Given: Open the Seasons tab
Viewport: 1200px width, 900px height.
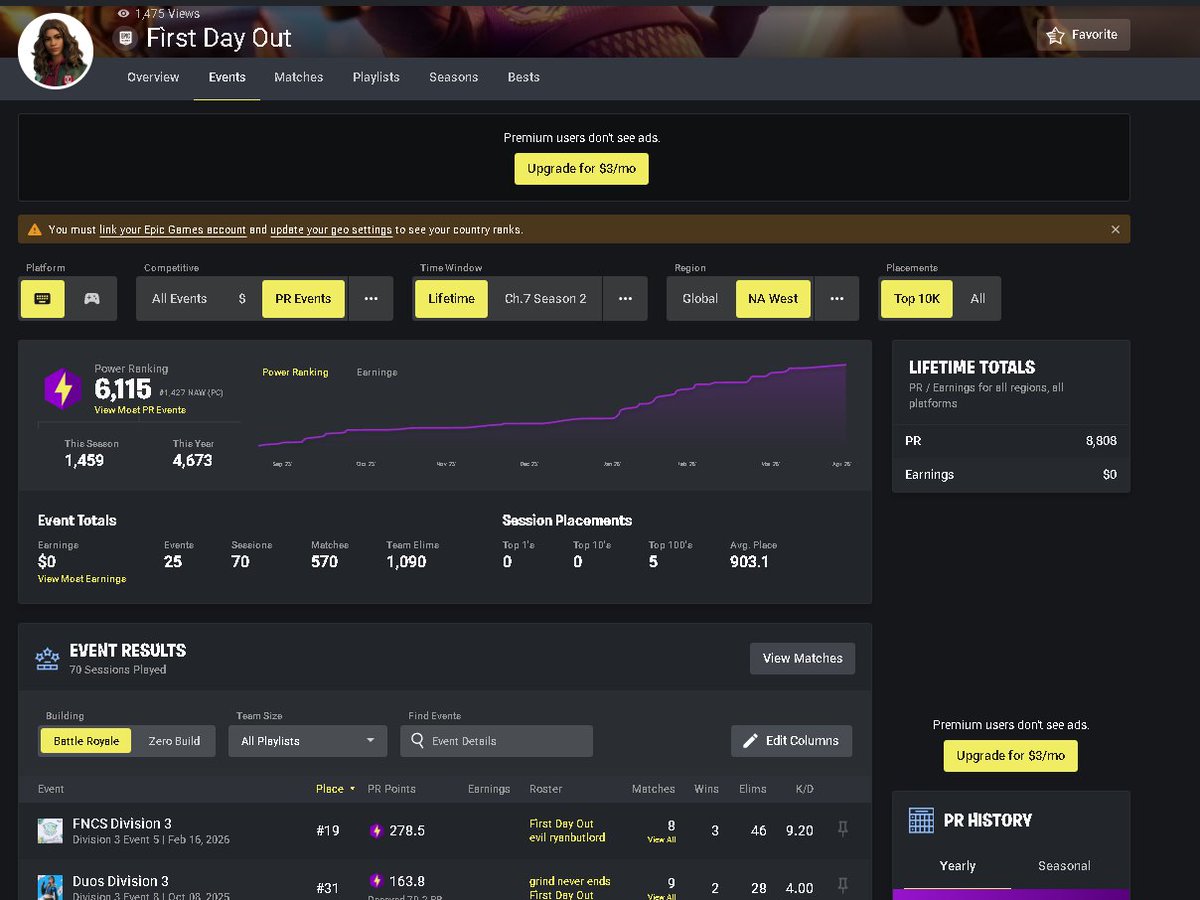Looking at the screenshot, I should tap(454, 77).
